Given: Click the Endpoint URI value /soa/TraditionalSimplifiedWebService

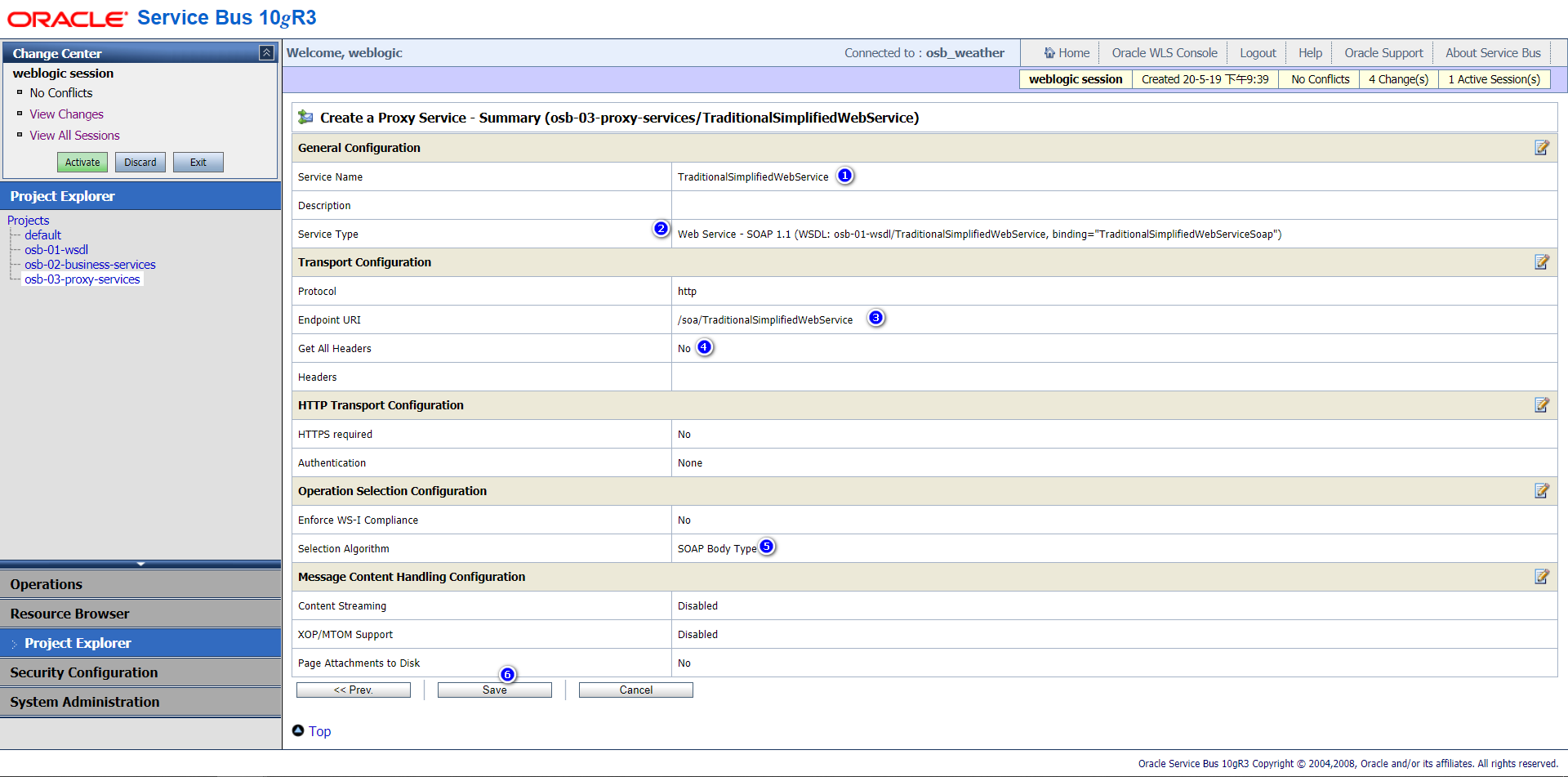Looking at the screenshot, I should (x=765, y=320).
